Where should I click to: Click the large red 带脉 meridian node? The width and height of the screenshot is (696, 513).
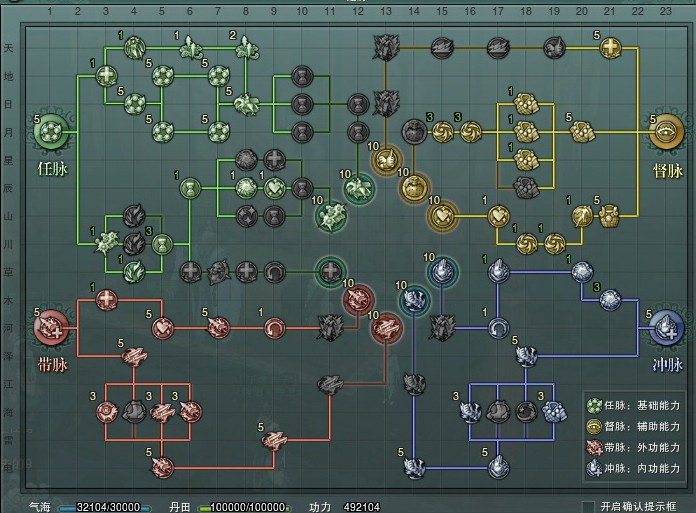[x=51, y=326]
